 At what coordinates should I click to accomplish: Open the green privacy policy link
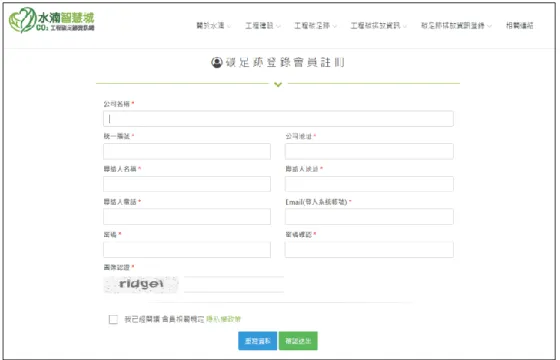[224, 319]
